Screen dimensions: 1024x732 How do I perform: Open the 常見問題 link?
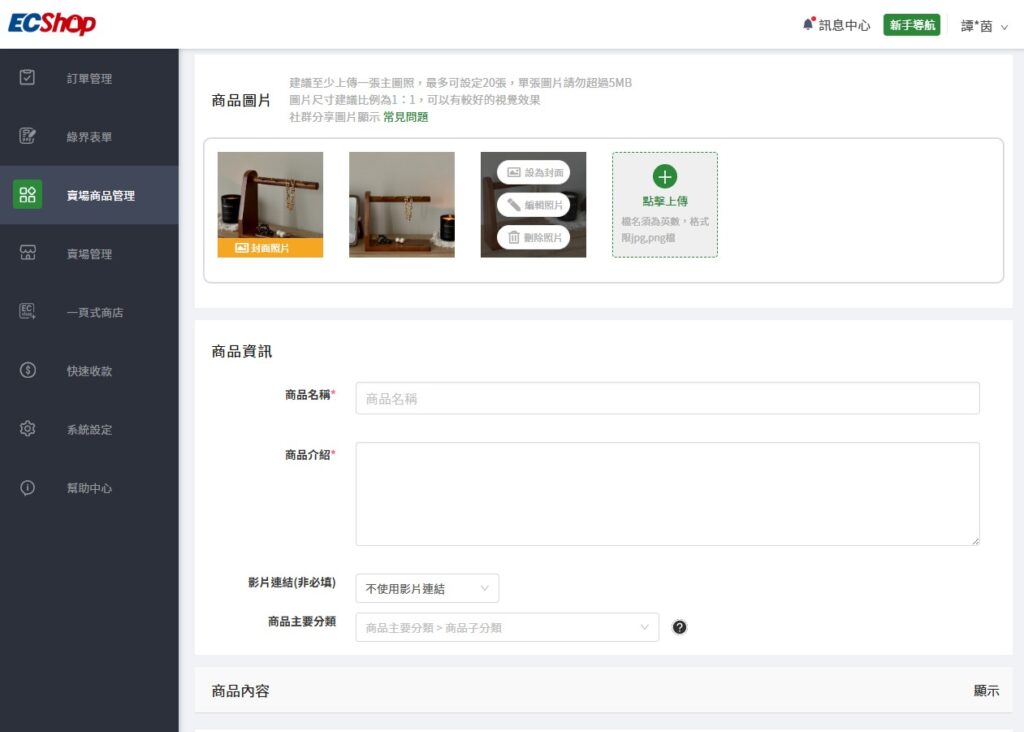pos(405,117)
